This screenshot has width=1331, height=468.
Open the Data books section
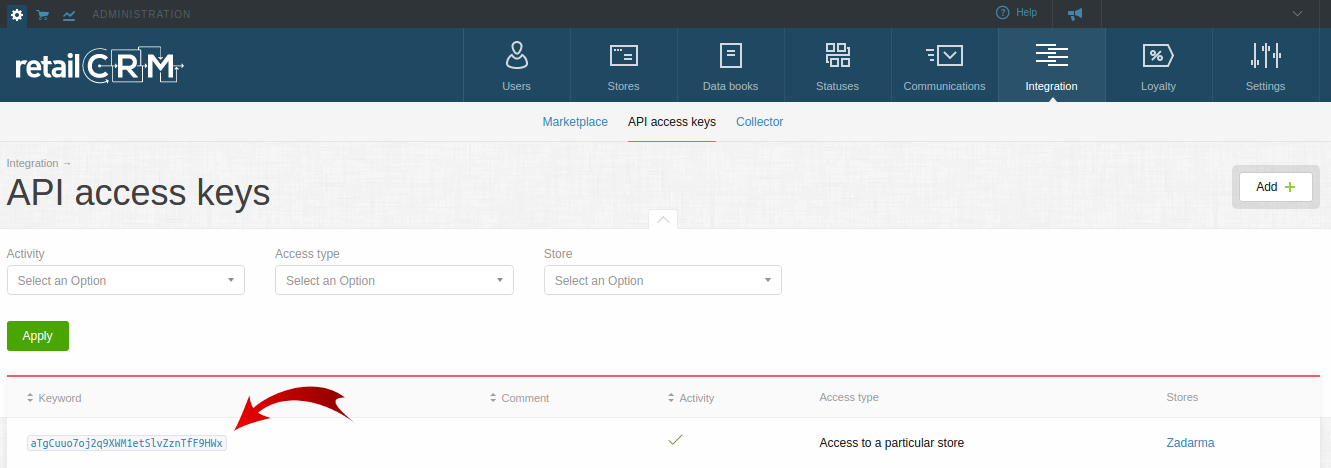click(731, 65)
